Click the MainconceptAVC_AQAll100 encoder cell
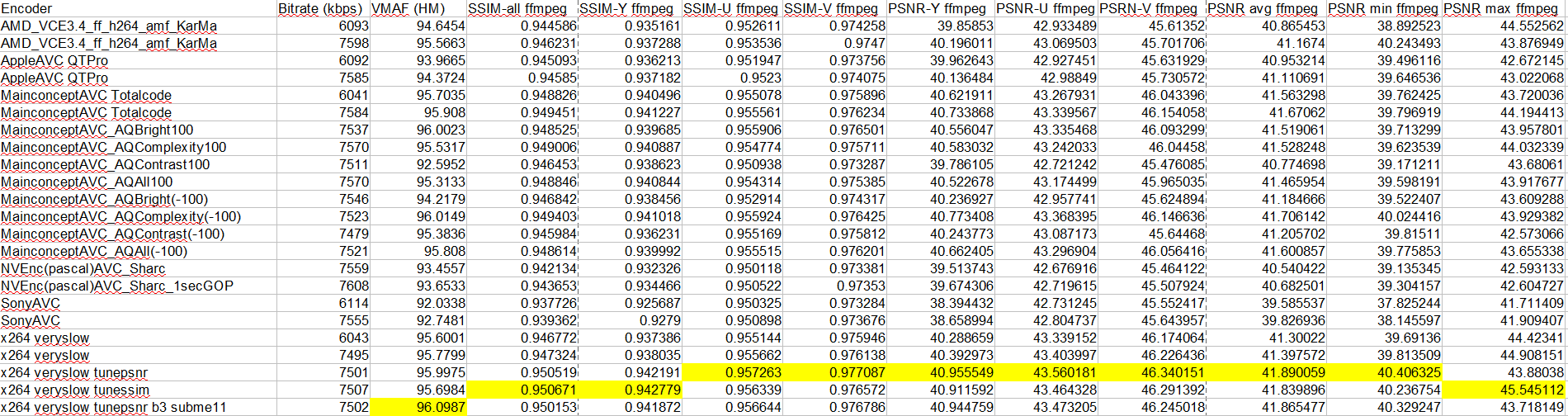The image size is (1568, 416). pos(138,182)
